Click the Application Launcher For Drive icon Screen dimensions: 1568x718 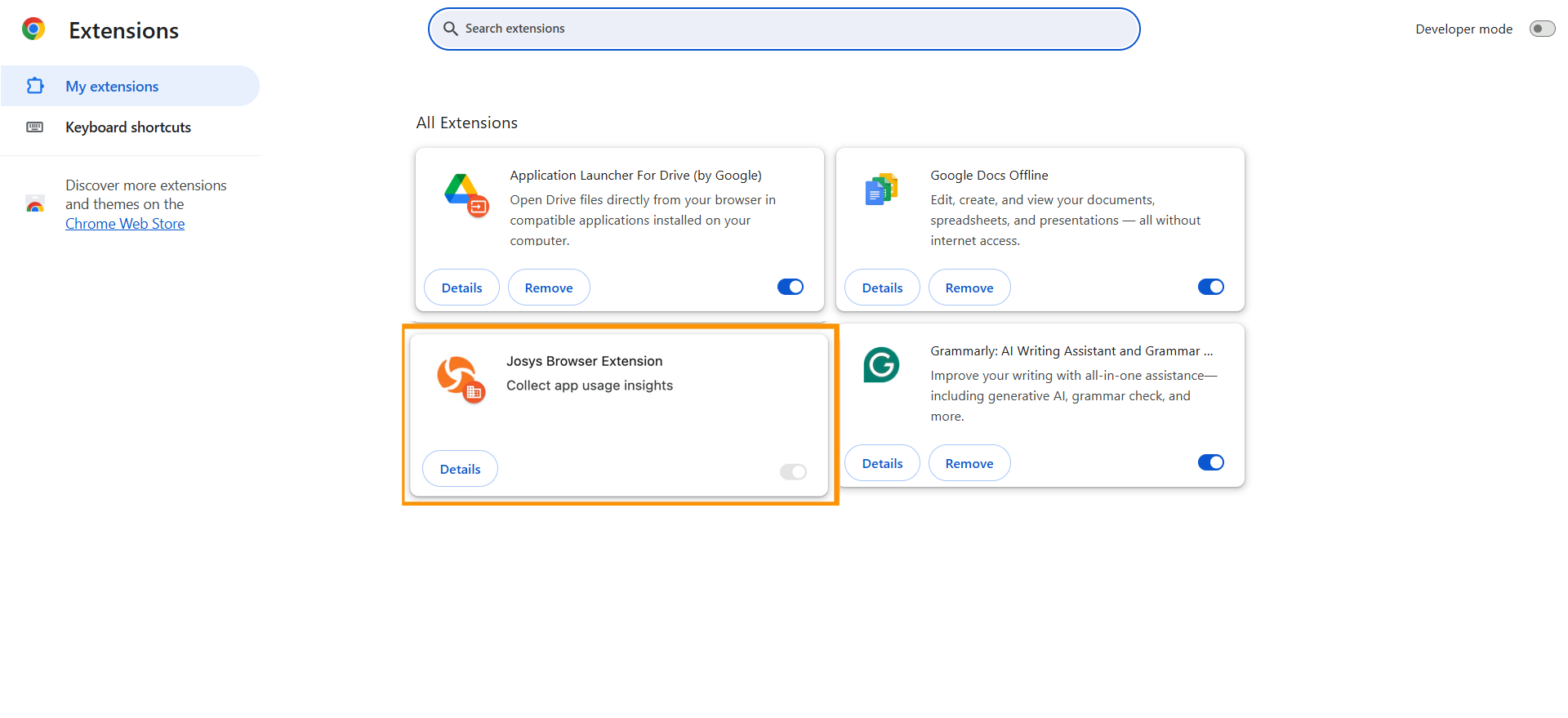[466, 195]
